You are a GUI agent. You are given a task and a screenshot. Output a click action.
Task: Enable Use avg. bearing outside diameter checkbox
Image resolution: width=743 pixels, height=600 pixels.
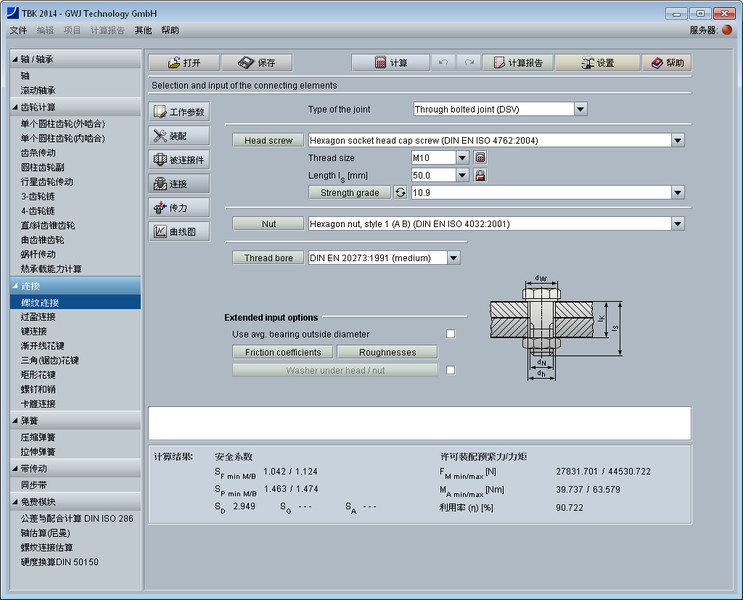pyautogui.click(x=451, y=334)
